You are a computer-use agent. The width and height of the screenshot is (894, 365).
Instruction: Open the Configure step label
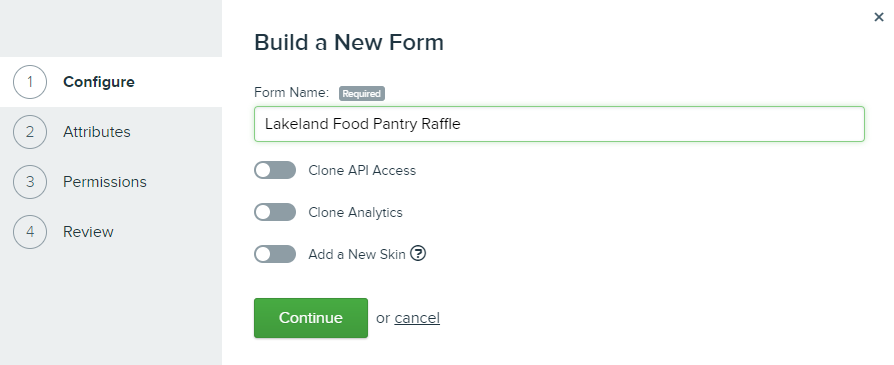pos(99,82)
